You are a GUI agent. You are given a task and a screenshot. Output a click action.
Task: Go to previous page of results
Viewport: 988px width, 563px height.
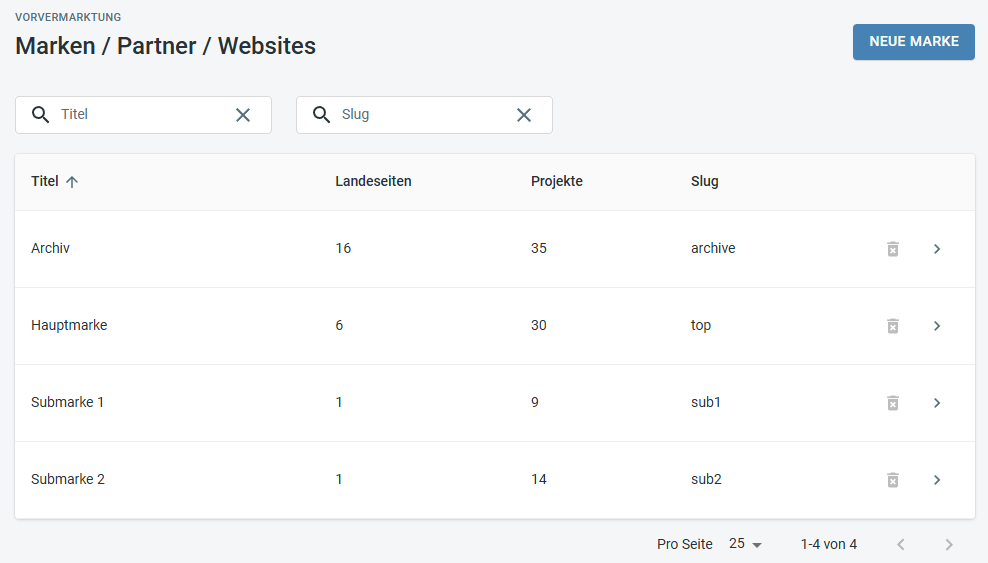pyautogui.click(x=901, y=544)
